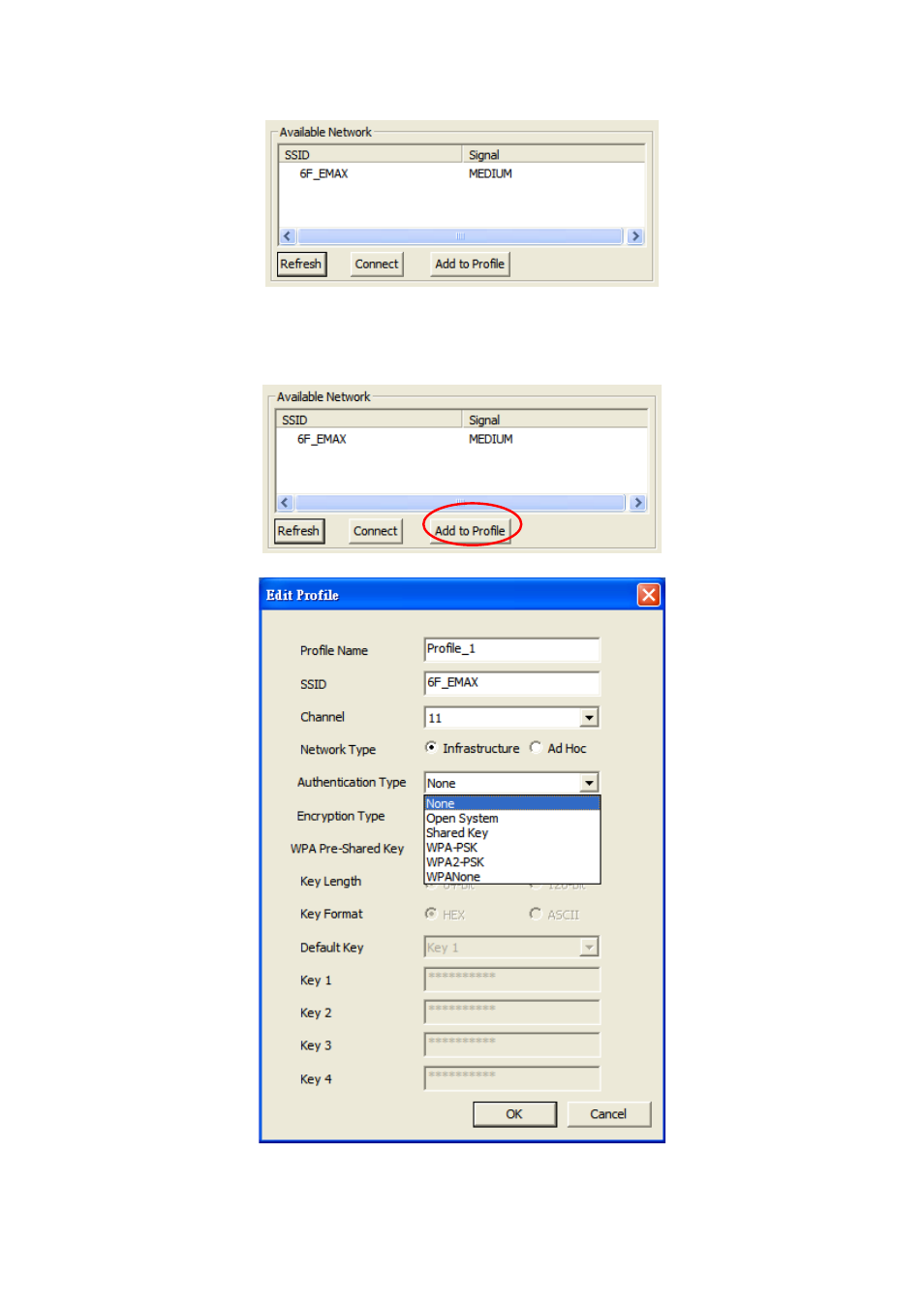Choose Shared Key authentication

click(512, 833)
